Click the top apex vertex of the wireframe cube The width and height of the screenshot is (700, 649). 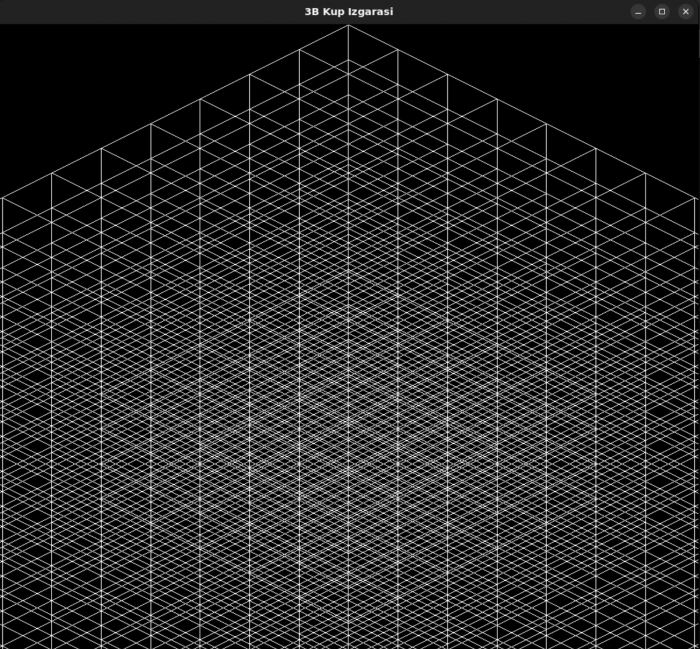coord(348,25)
